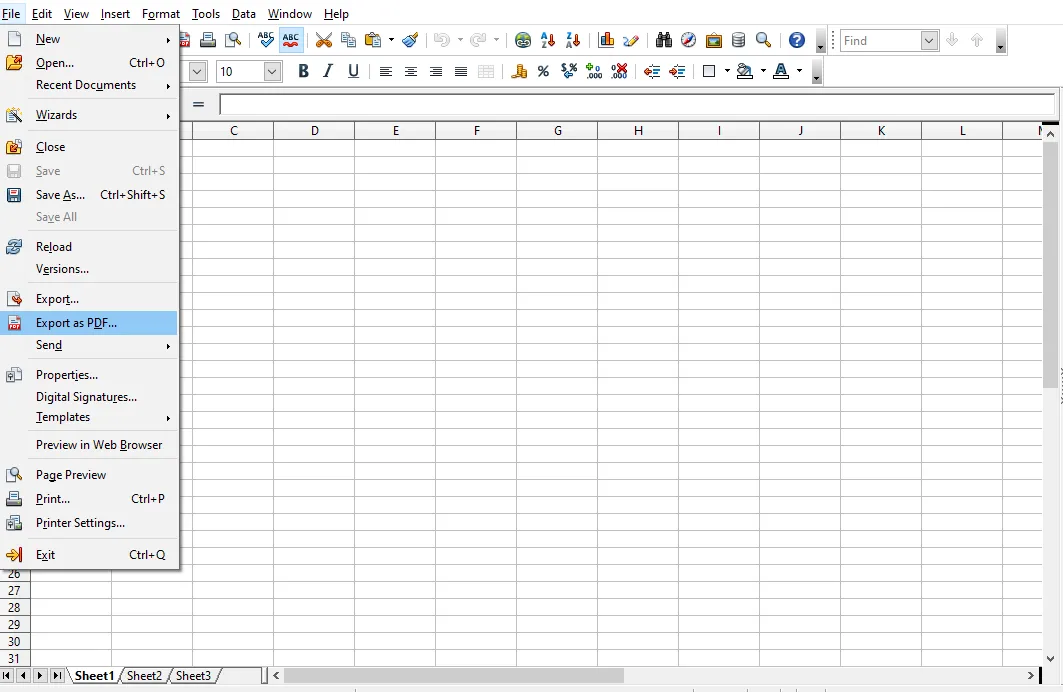Toggle AutoSpellcheck highlighting
The width and height of the screenshot is (1063, 692).
click(x=291, y=40)
